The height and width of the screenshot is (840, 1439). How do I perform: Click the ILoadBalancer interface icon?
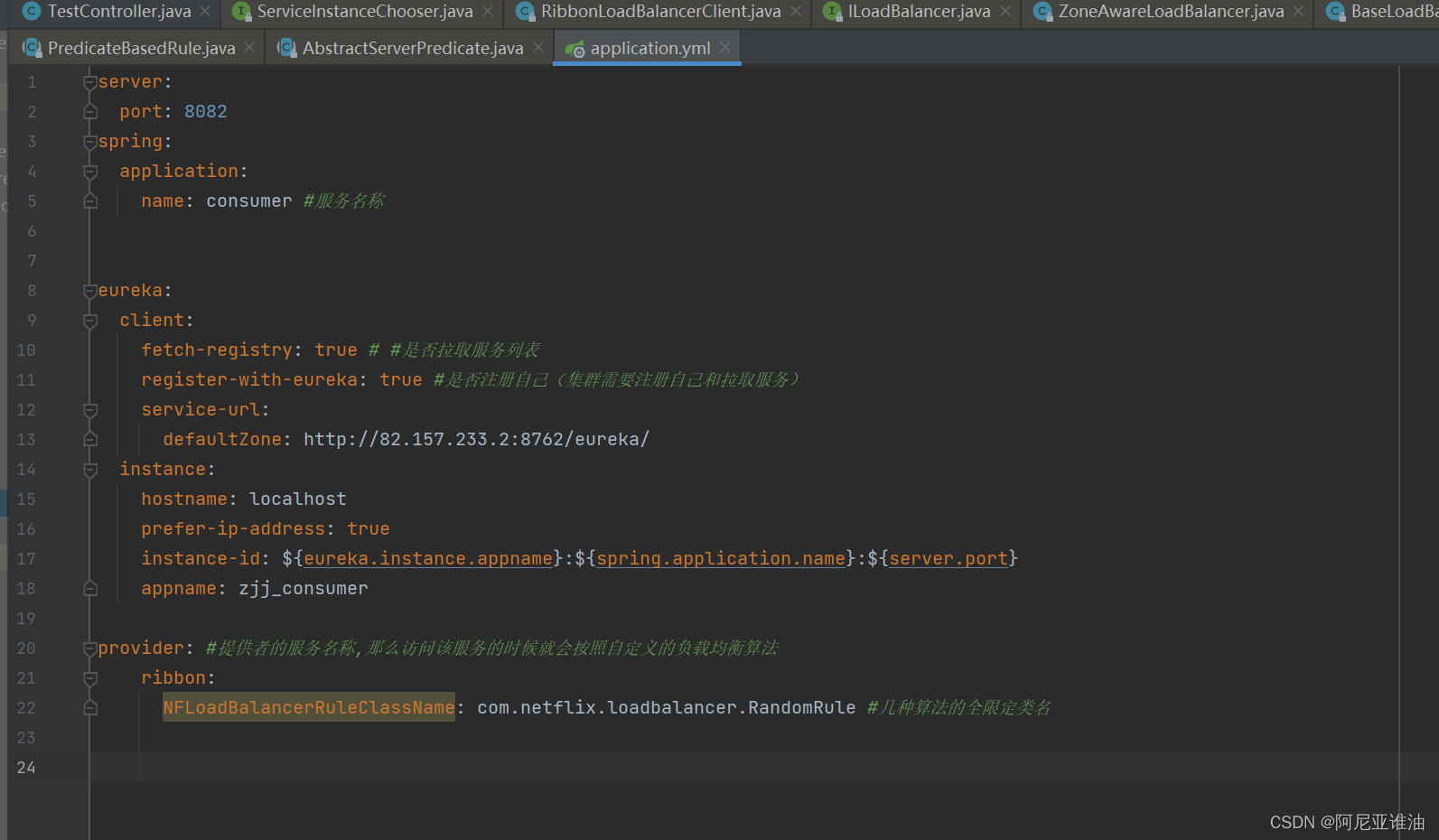click(832, 12)
